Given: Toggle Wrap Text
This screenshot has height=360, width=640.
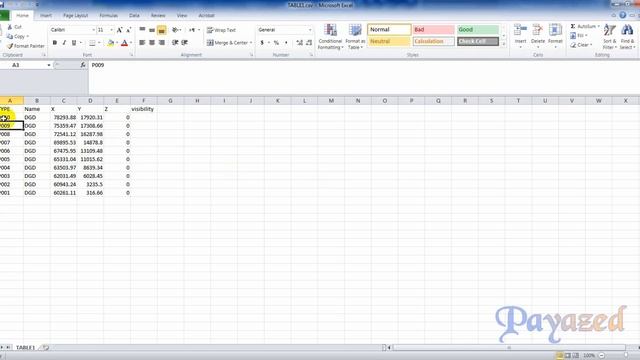Looking at the screenshot, I should click(221, 30).
